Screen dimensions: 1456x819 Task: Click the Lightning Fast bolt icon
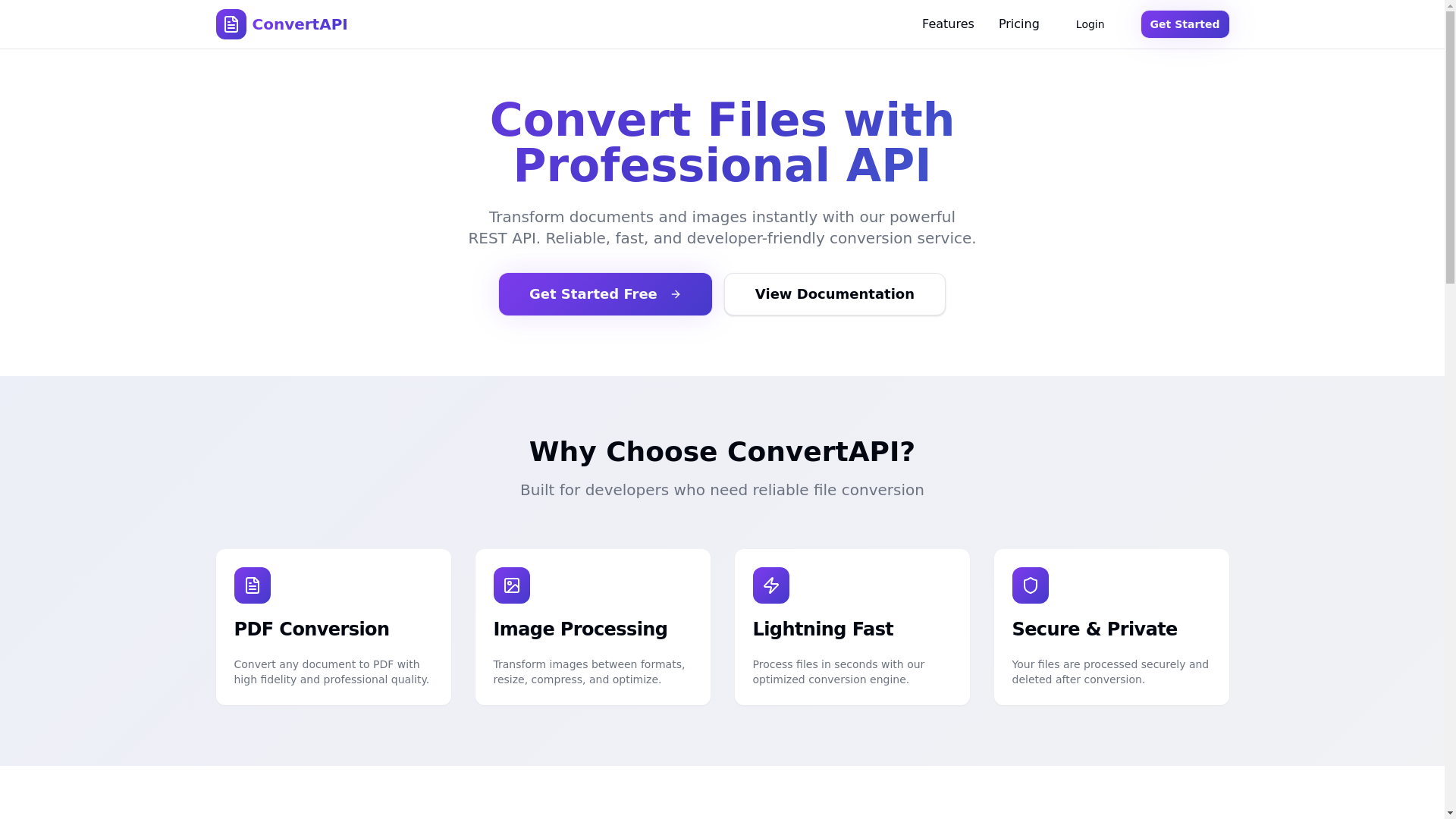coord(771,585)
